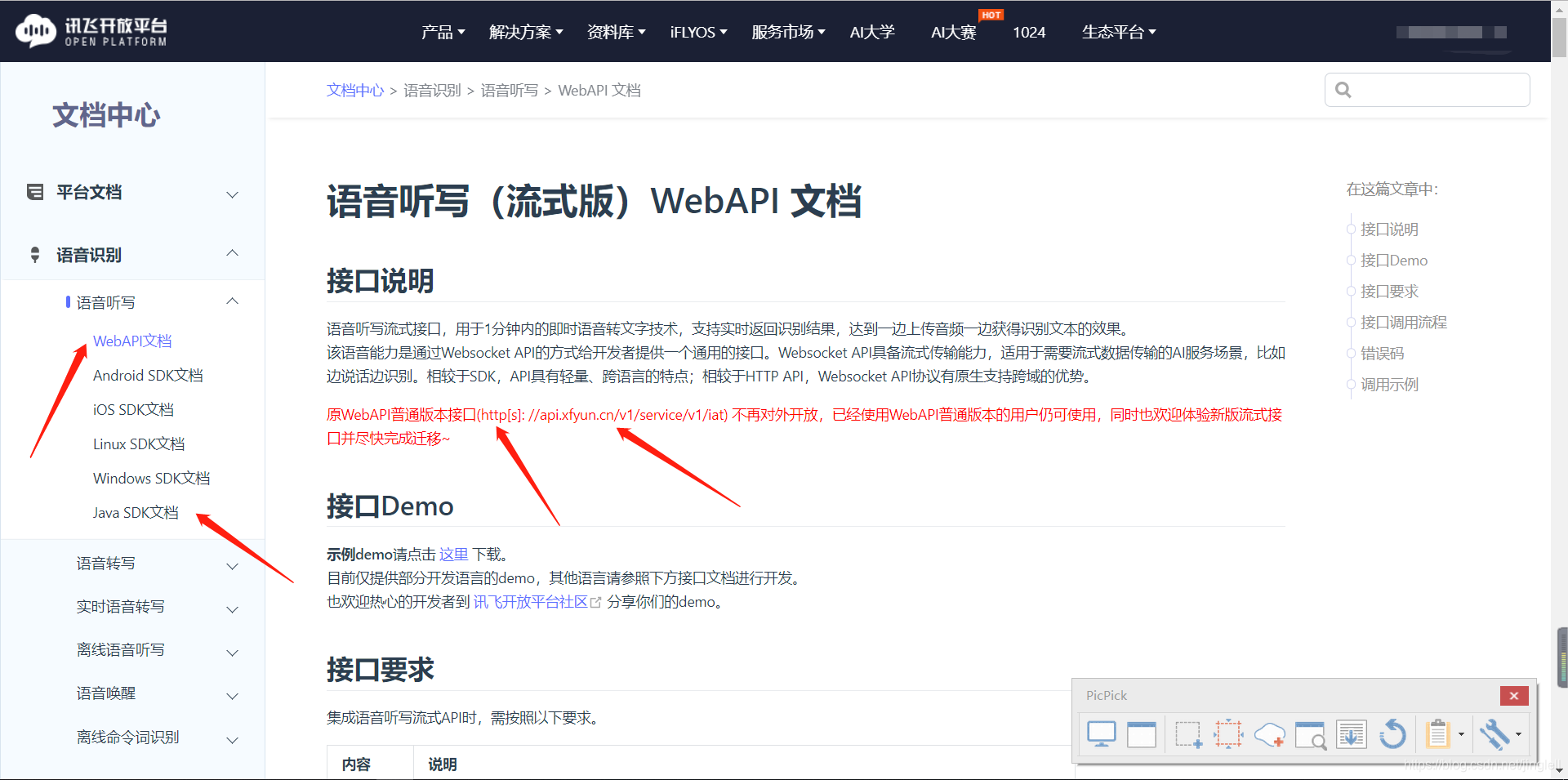Expand 语音唤醒 submenu chevron

click(x=232, y=696)
